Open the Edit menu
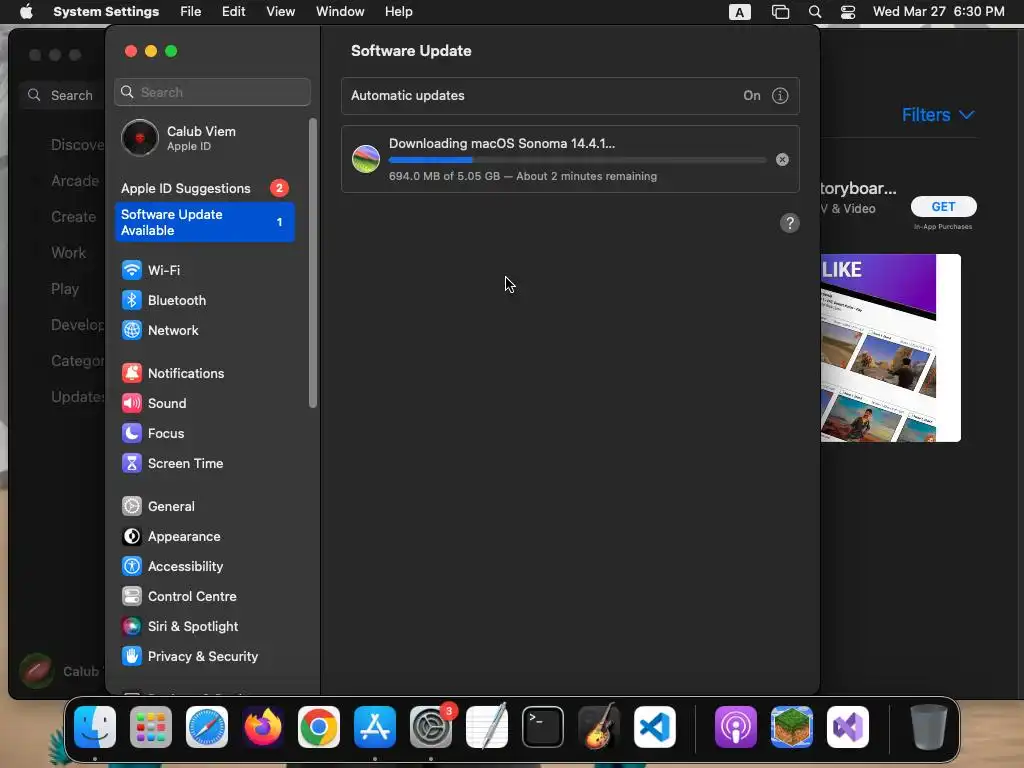The image size is (1024, 768). pos(233,12)
